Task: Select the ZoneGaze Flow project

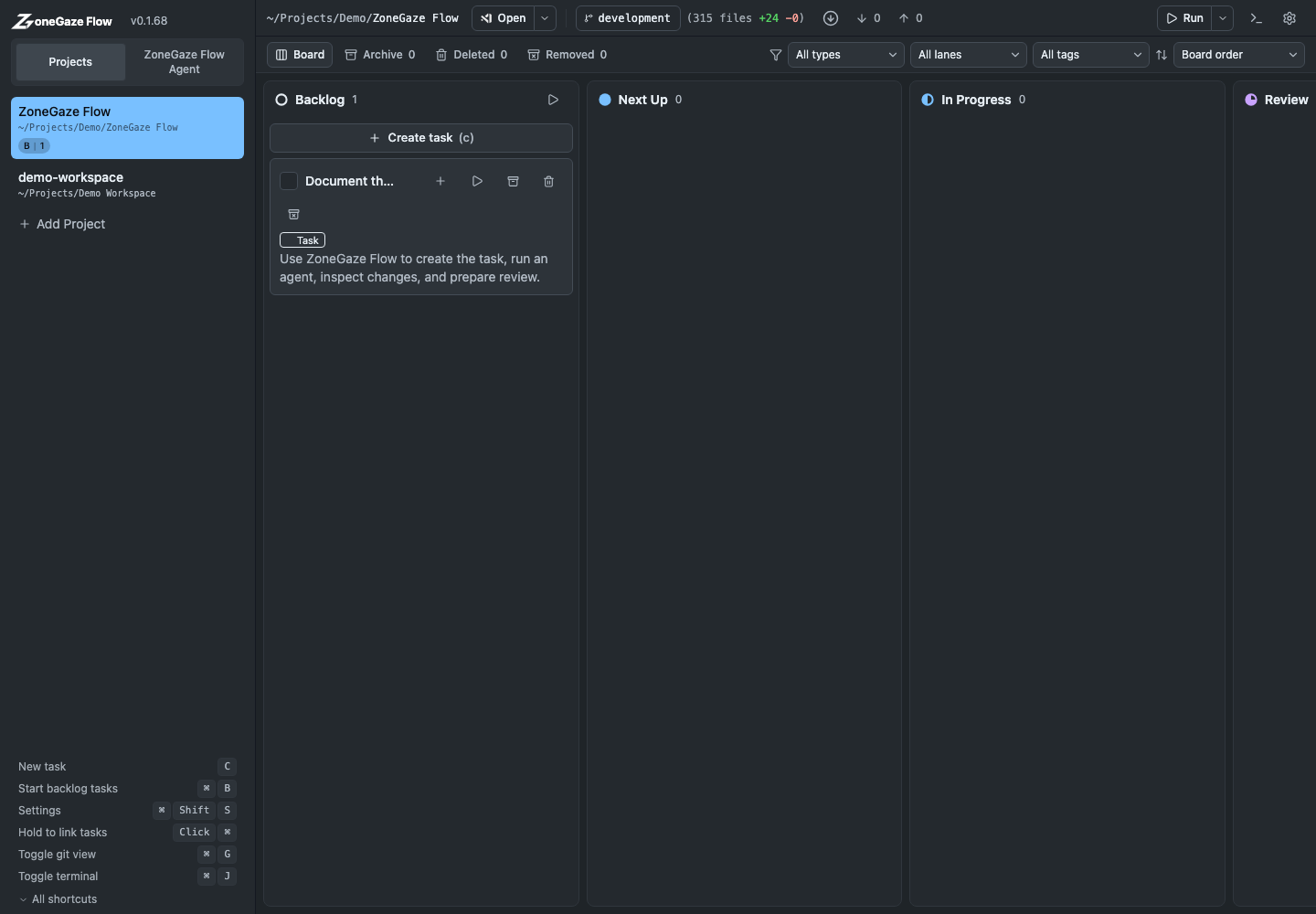Action: tap(127, 128)
